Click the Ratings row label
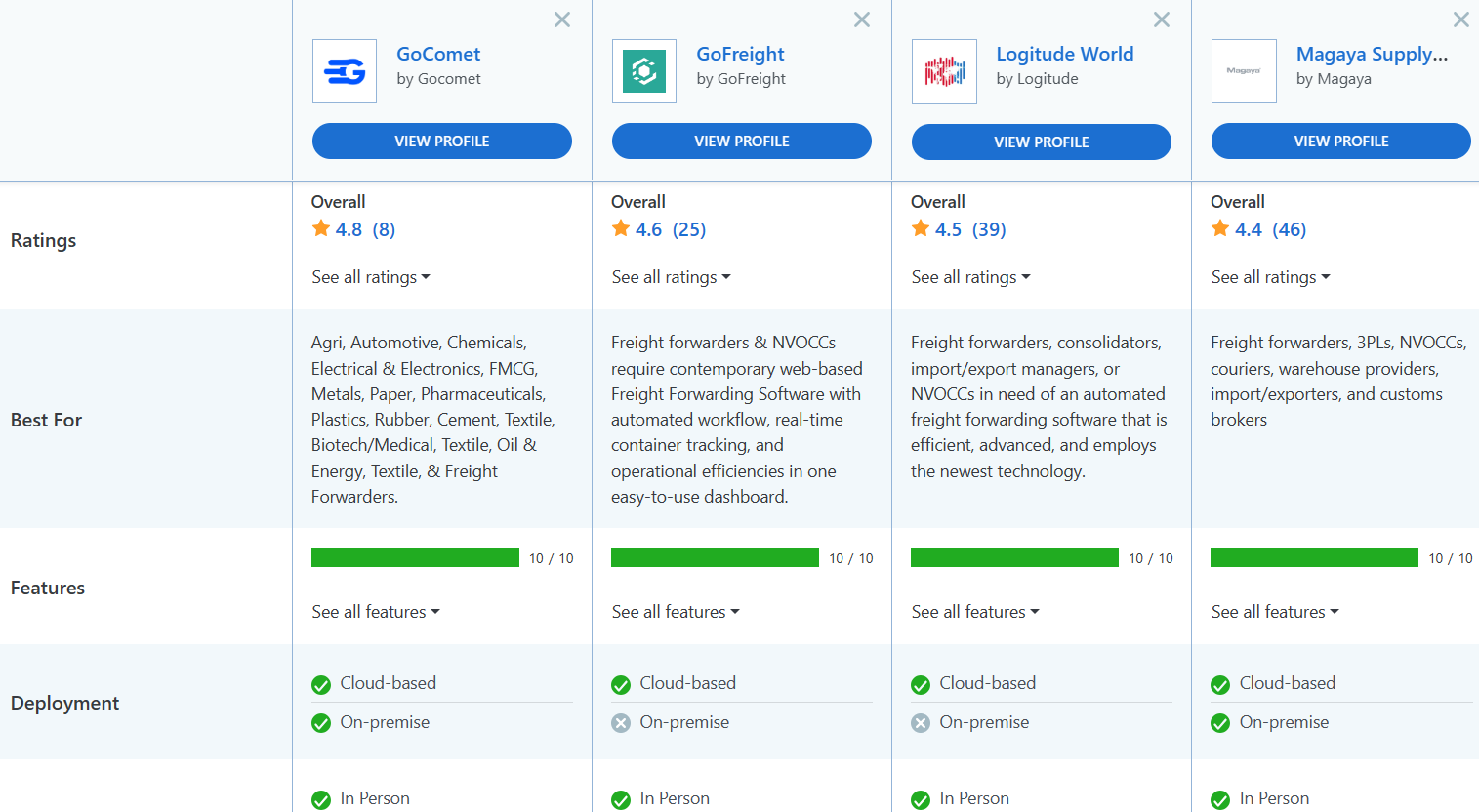The width and height of the screenshot is (1479, 812). point(43,240)
